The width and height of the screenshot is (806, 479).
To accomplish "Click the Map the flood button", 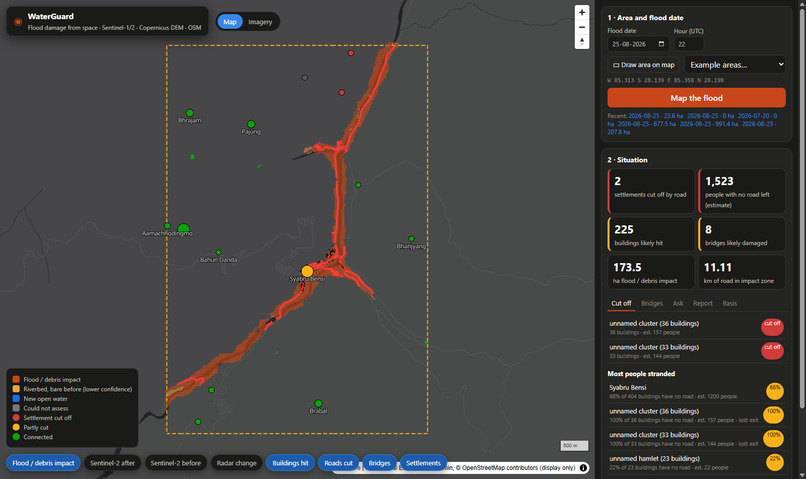I will [697, 98].
